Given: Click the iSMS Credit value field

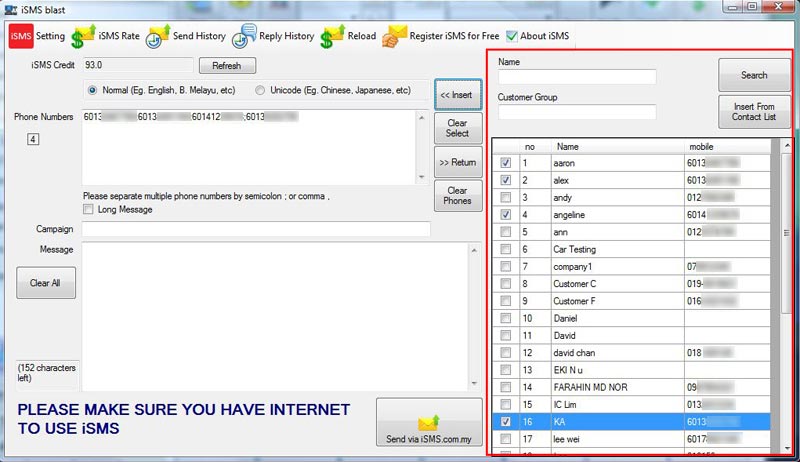Looking at the screenshot, I should point(138,65).
